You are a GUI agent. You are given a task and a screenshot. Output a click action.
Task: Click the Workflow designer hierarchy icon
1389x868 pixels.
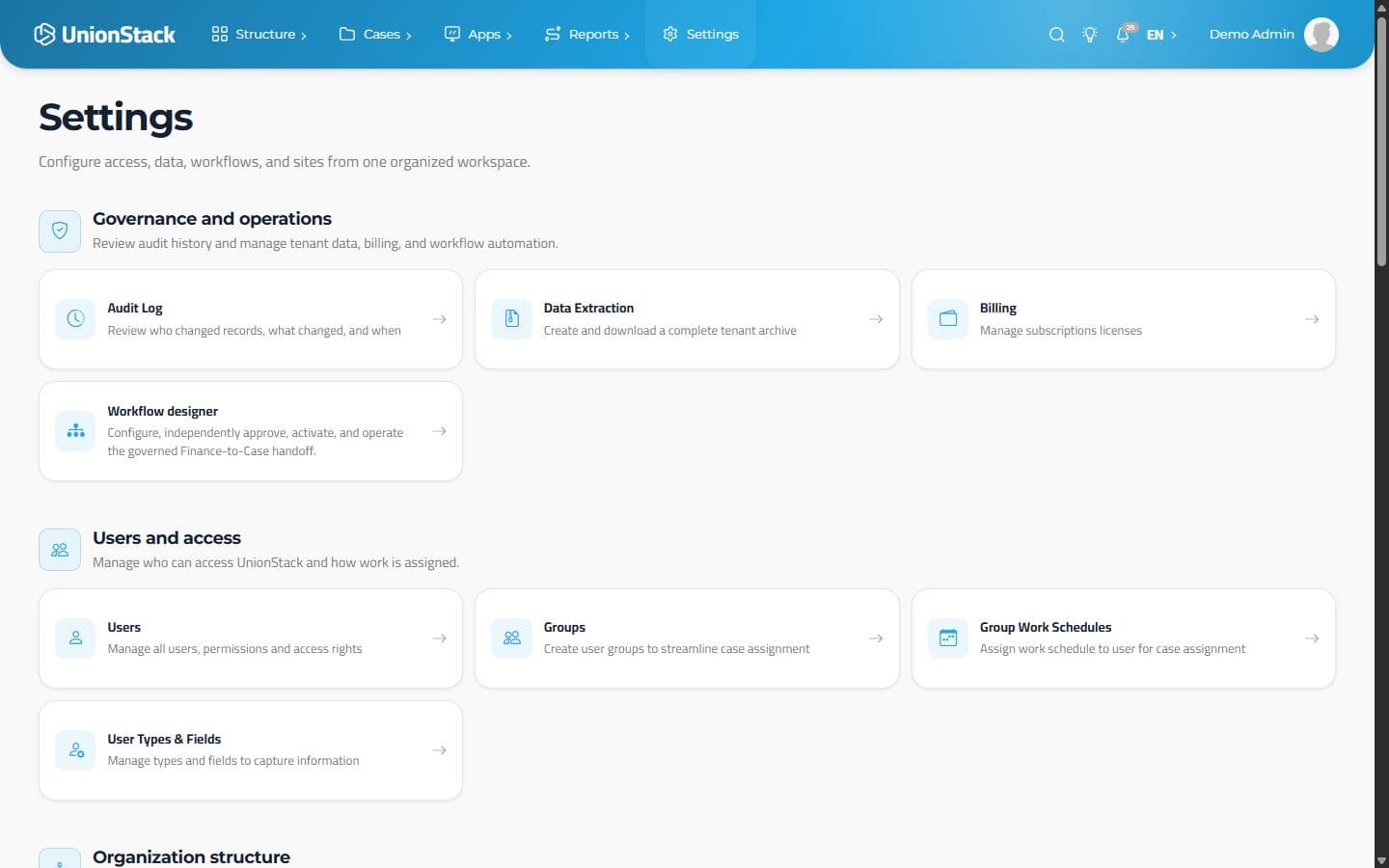[x=75, y=431]
